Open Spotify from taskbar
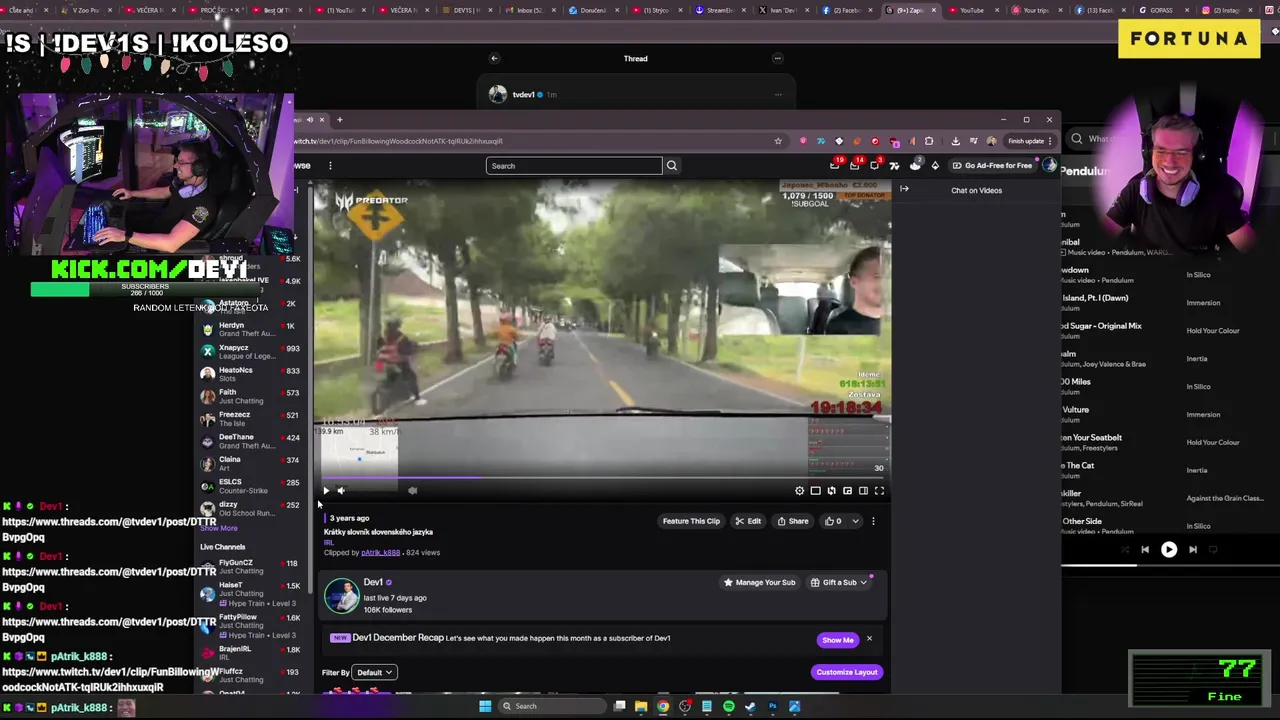This screenshot has width=1280, height=720. 729,706
